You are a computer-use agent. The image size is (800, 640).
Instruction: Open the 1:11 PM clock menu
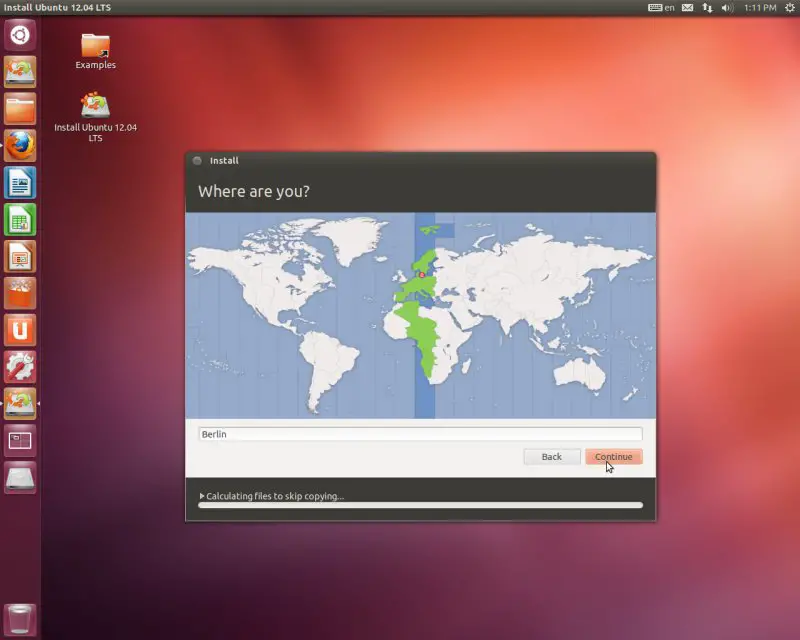click(x=760, y=8)
